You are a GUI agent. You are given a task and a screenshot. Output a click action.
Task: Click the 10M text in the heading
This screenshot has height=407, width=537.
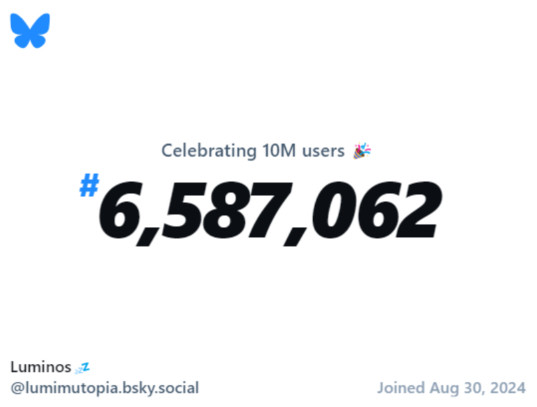(x=279, y=151)
